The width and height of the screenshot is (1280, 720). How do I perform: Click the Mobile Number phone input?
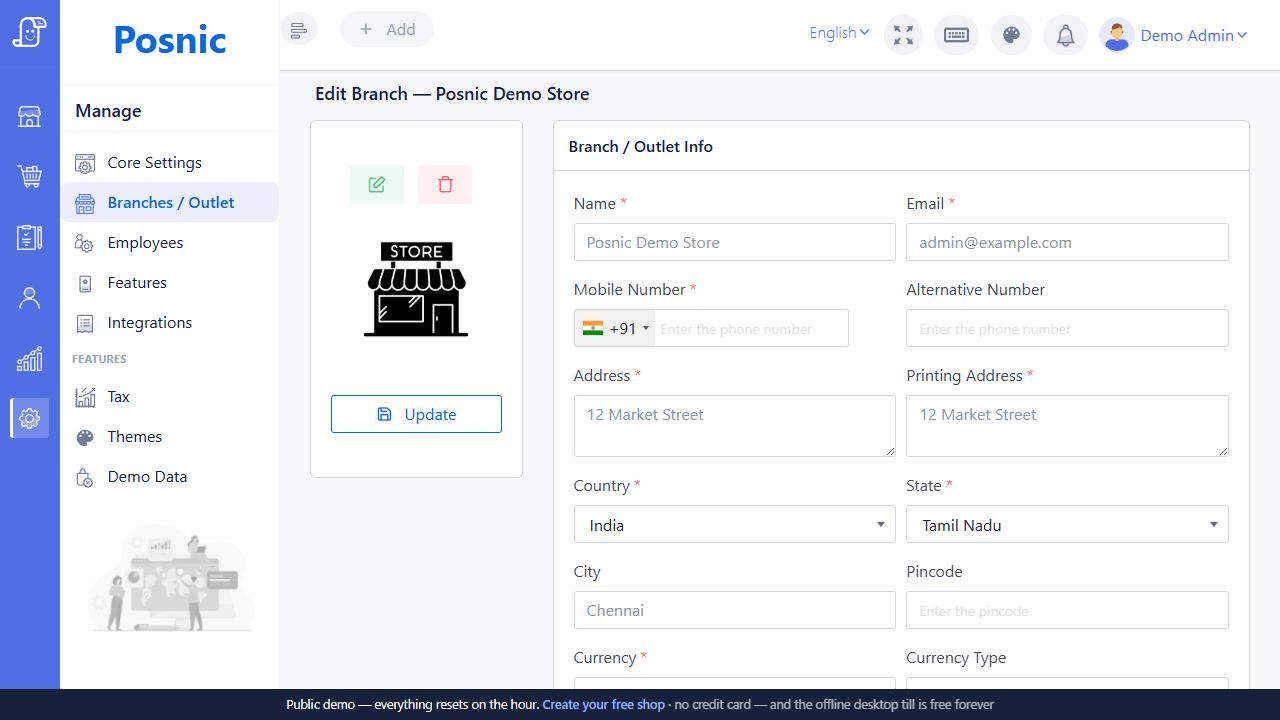coord(751,328)
